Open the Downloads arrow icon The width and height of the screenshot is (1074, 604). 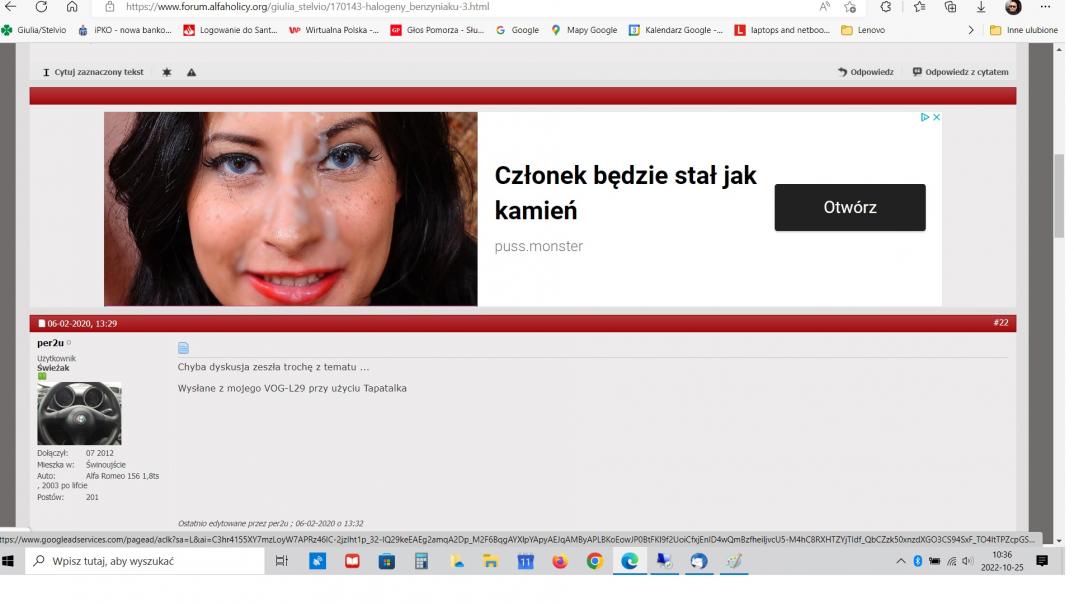pyautogui.click(x=981, y=7)
